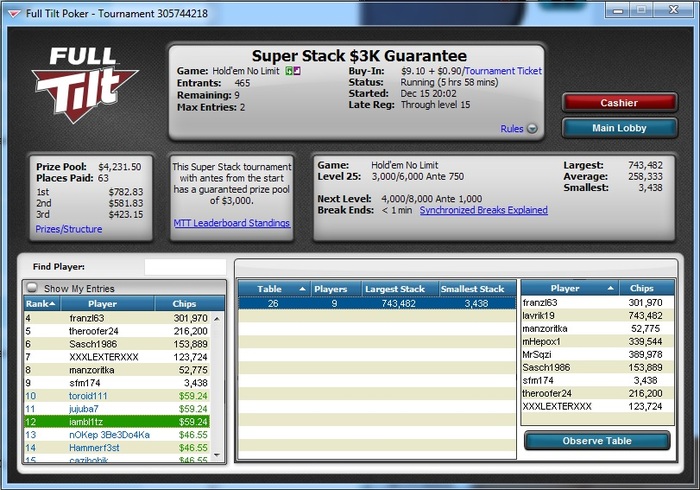
Task: Open the Prizes/Structure link
Action: click(x=69, y=229)
